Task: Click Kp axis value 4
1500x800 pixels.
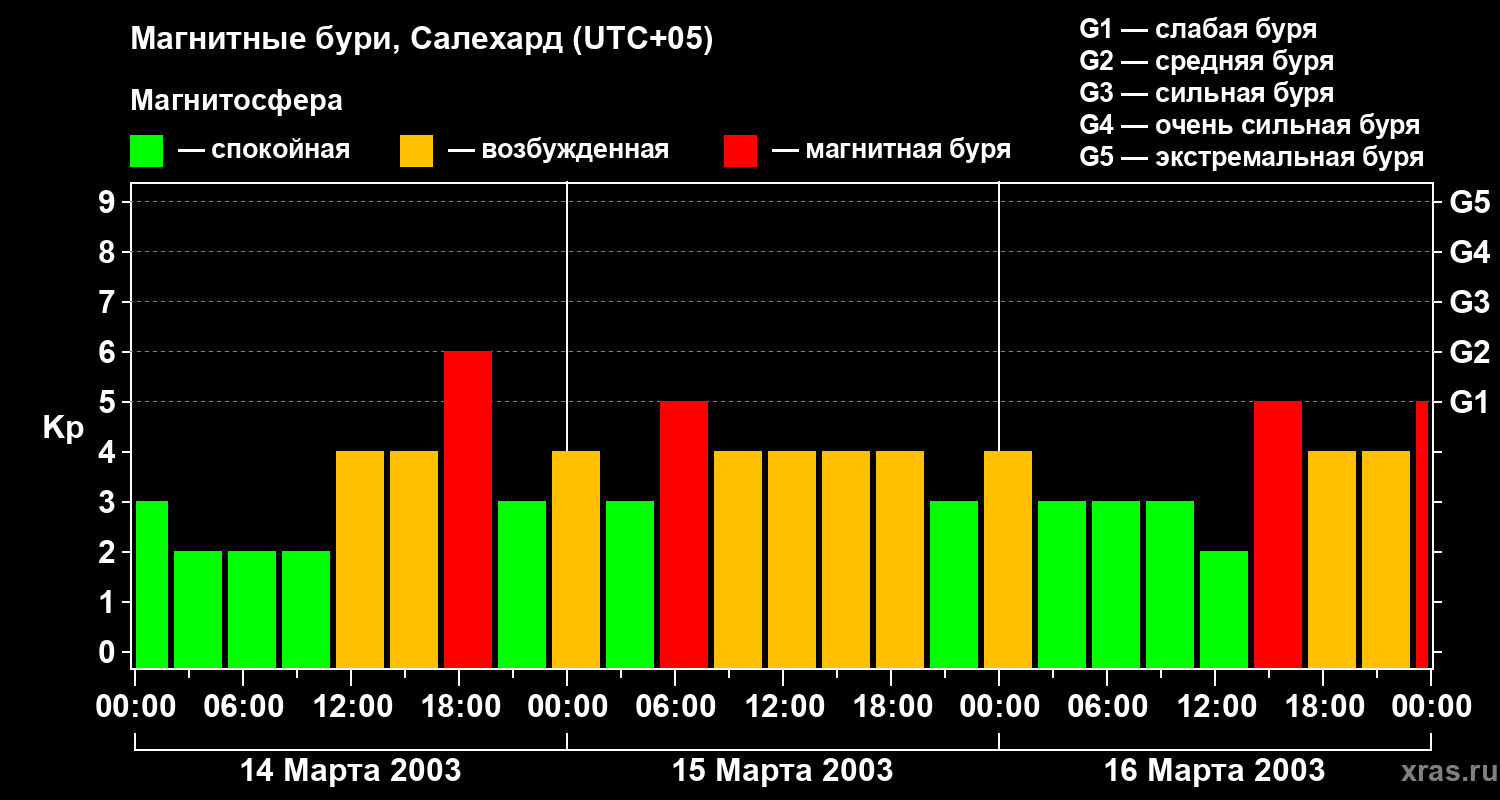Action: [108, 452]
